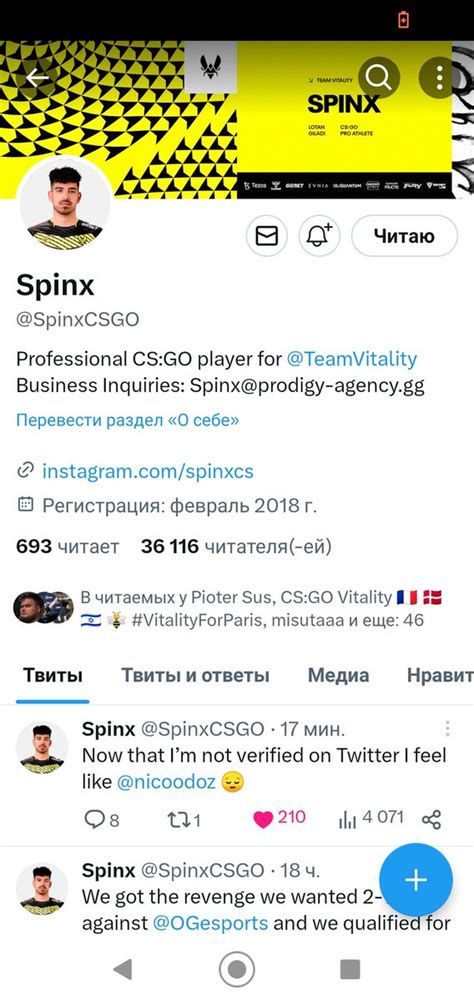Tap the back arrow on profile header
Image resolution: width=474 pixels, height=1001 pixels.
point(38,78)
